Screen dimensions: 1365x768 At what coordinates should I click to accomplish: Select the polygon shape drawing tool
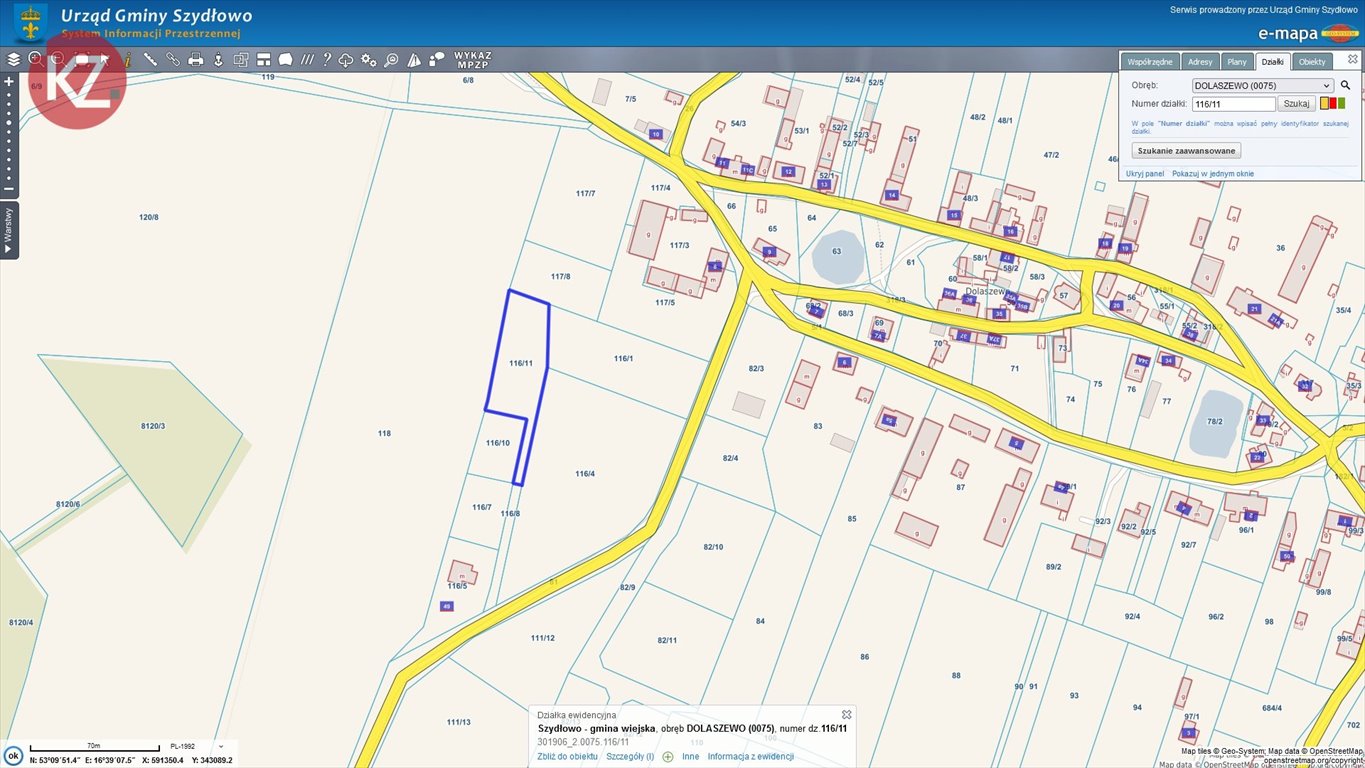[x=286, y=60]
